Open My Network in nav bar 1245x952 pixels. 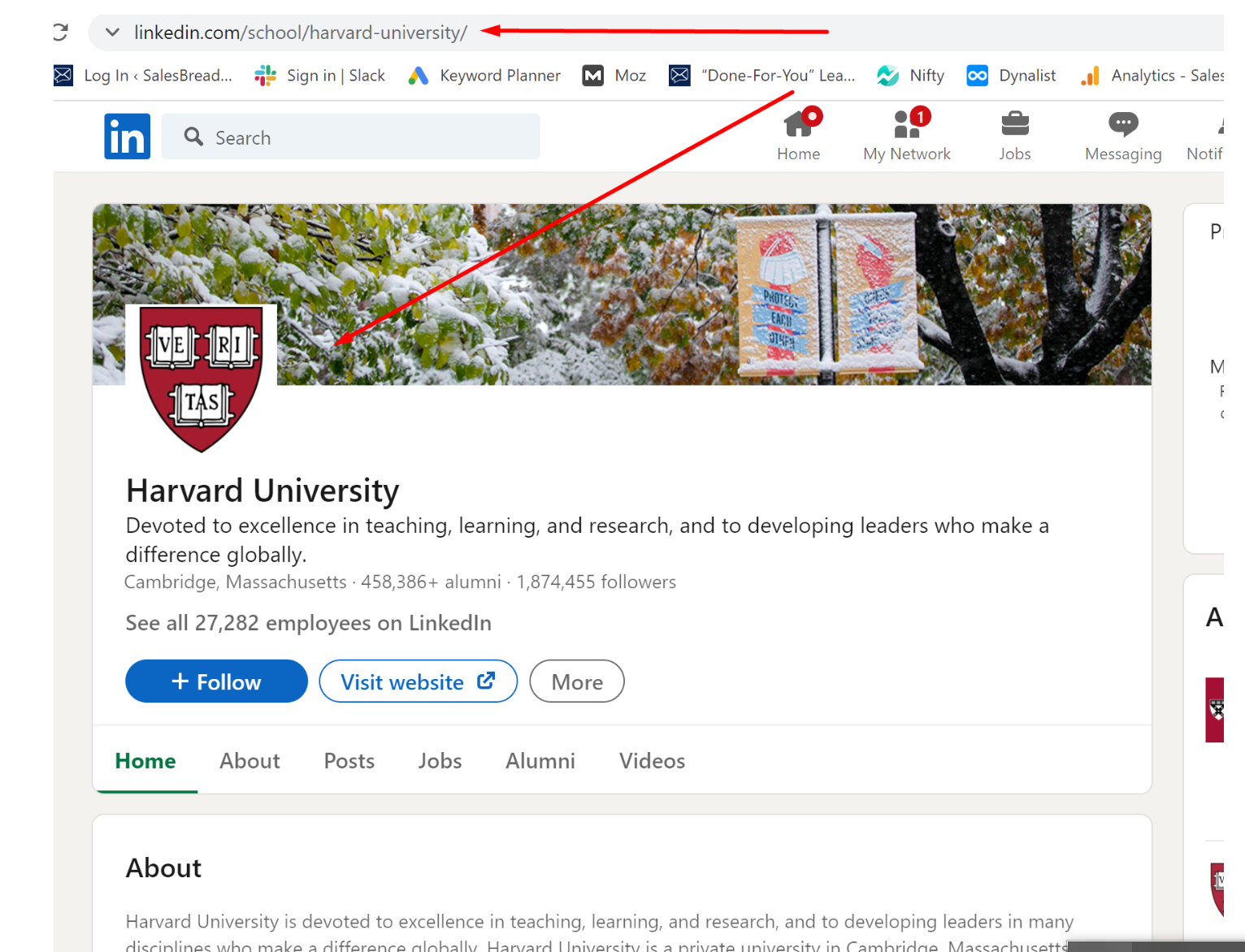click(x=907, y=136)
